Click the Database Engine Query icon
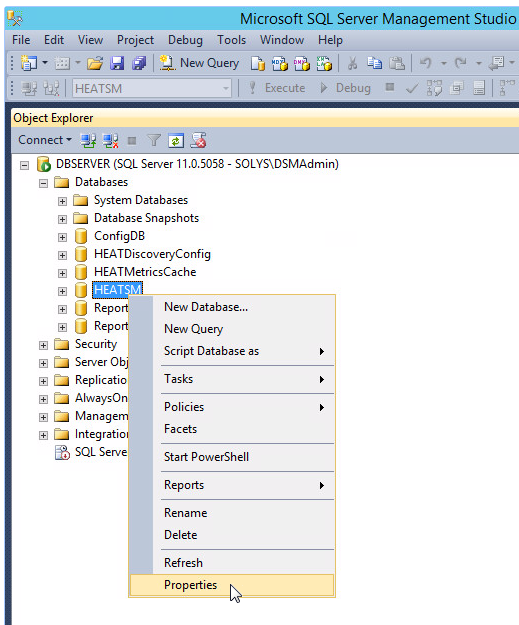Image resolution: width=519 pixels, height=625 pixels. pos(258,63)
